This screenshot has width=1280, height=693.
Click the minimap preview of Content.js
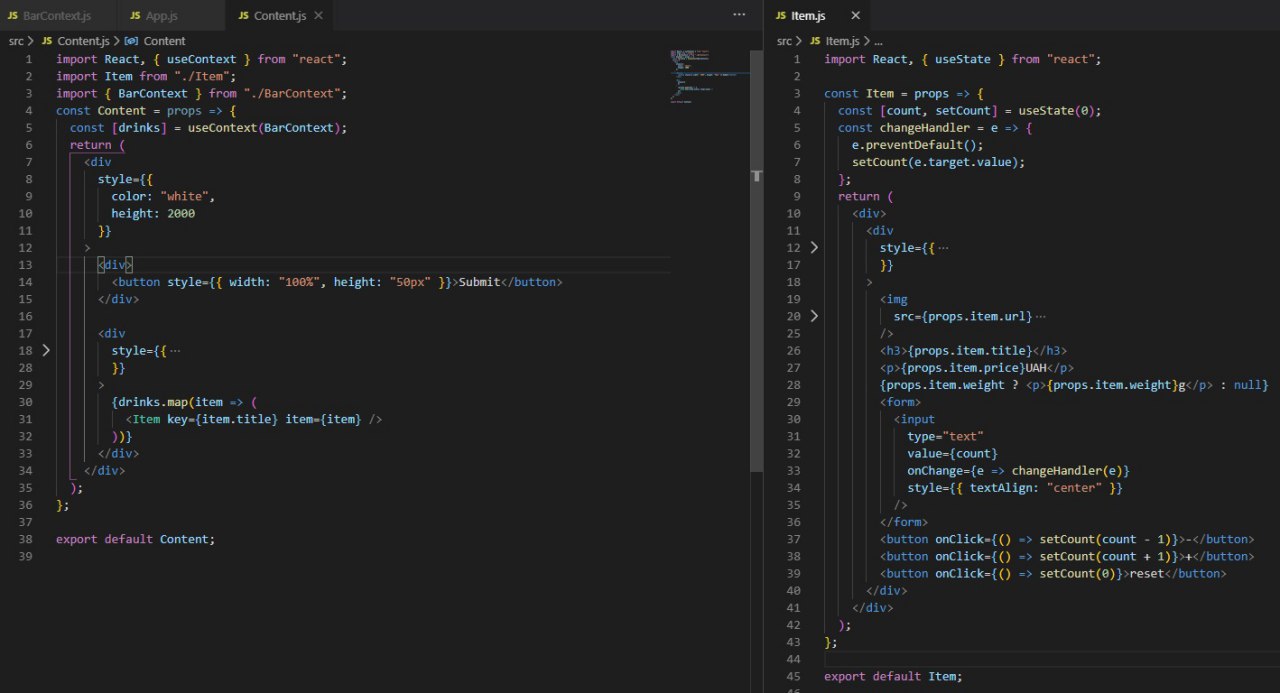[710, 75]
